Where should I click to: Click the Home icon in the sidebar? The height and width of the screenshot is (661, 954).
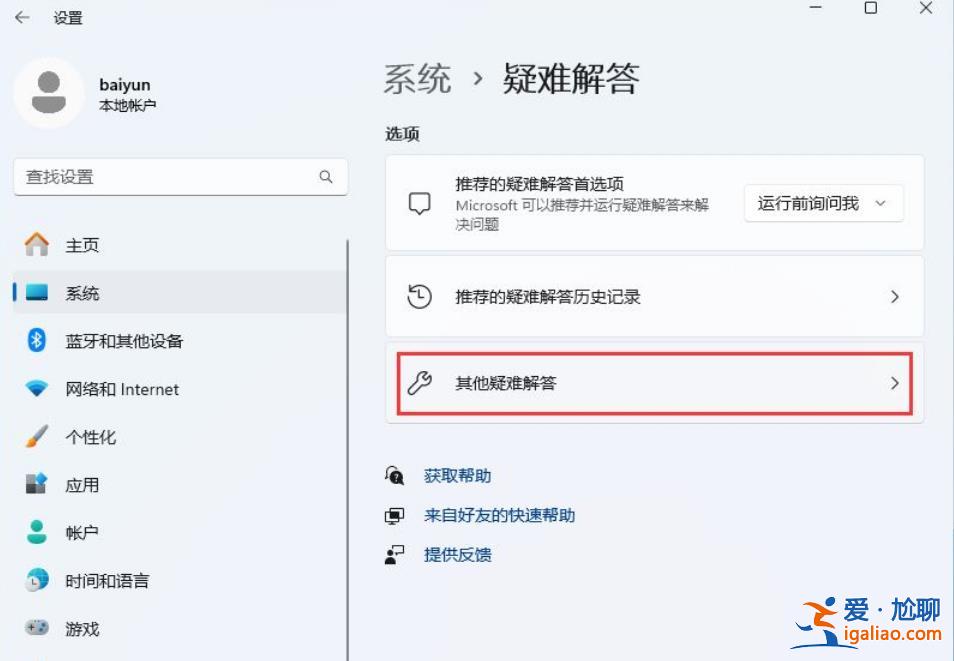pyautogui.click(x=37, y=244)
